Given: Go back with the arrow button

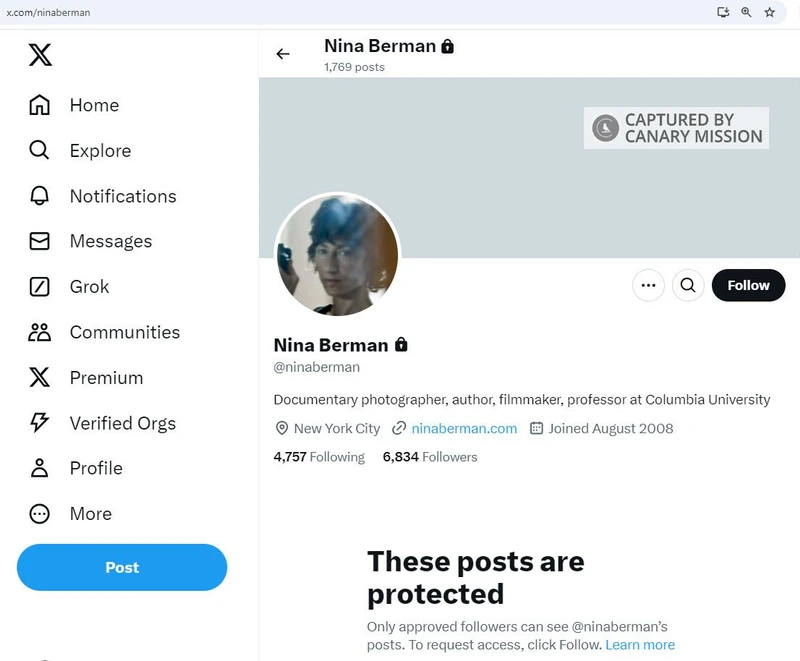Looking at the screenshot, I should (283, 54).
